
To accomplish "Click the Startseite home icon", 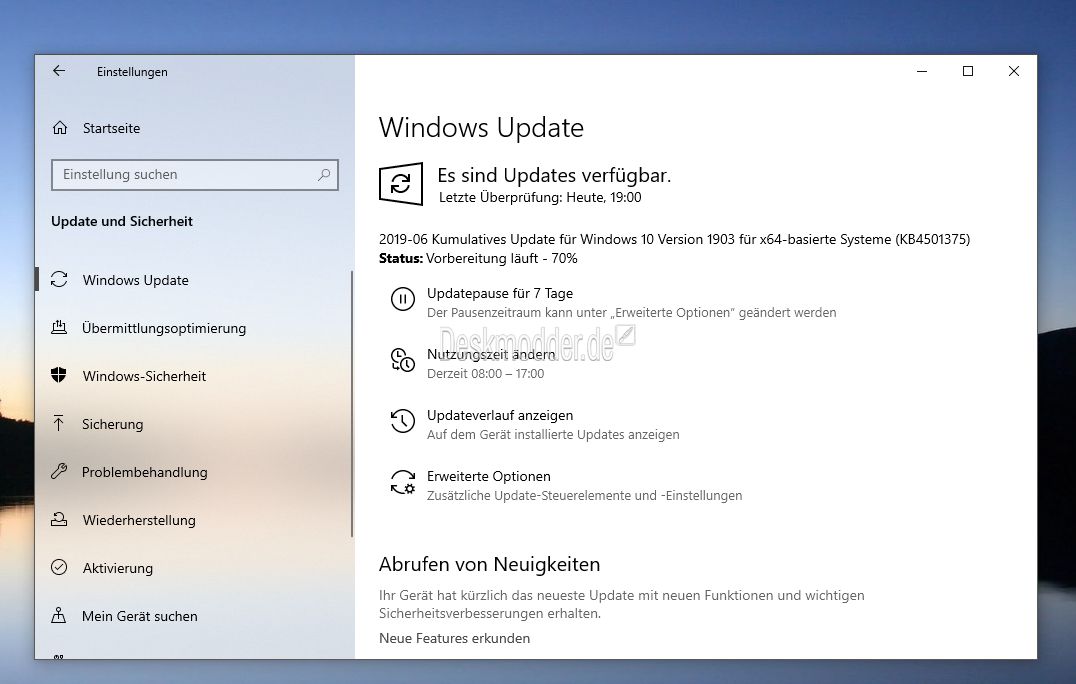I will pos(60,128).
